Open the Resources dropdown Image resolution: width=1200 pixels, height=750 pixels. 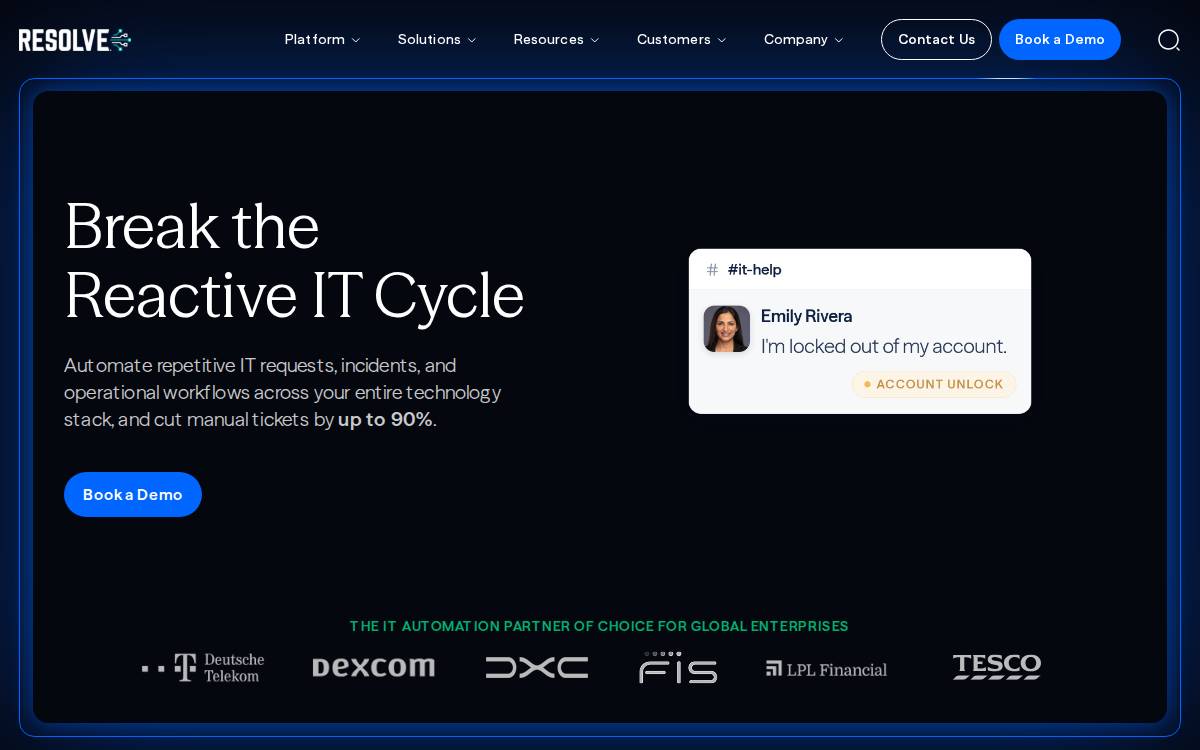point(556,40)
